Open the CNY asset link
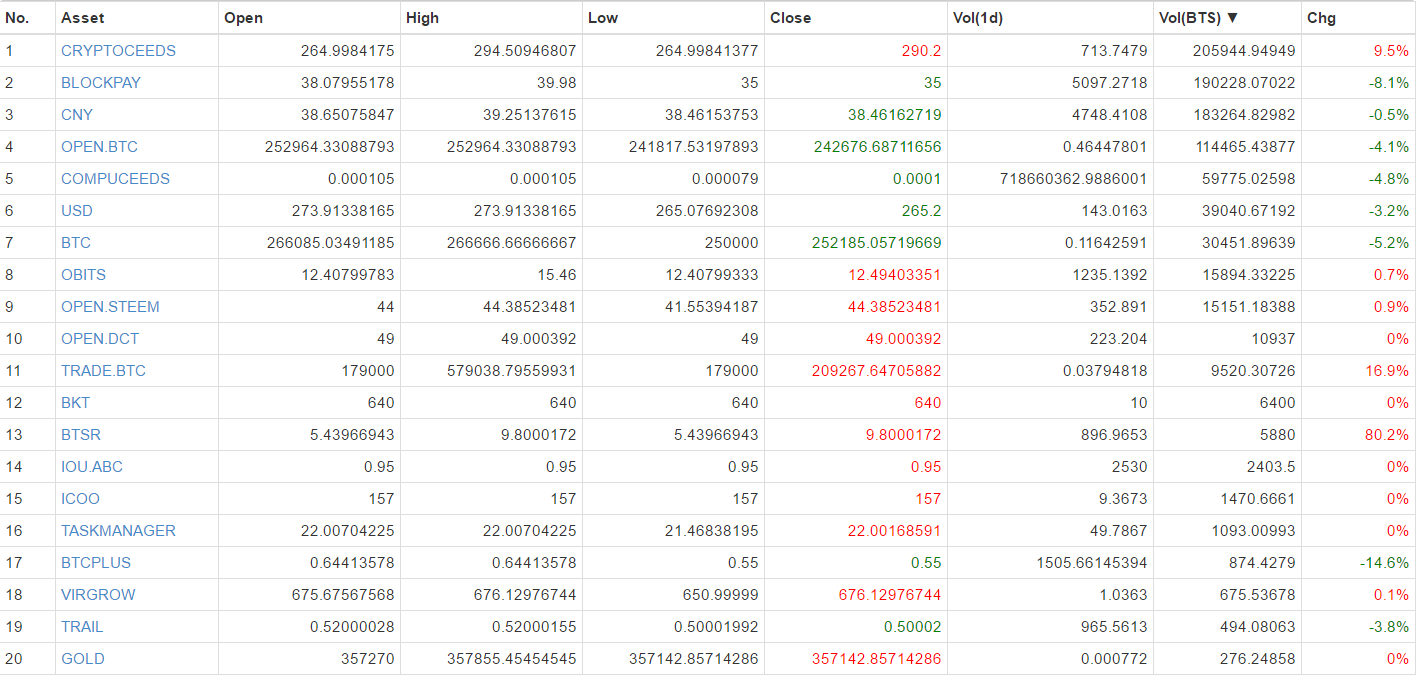Viewport: 1420px width, 680px height. point(77,115)
